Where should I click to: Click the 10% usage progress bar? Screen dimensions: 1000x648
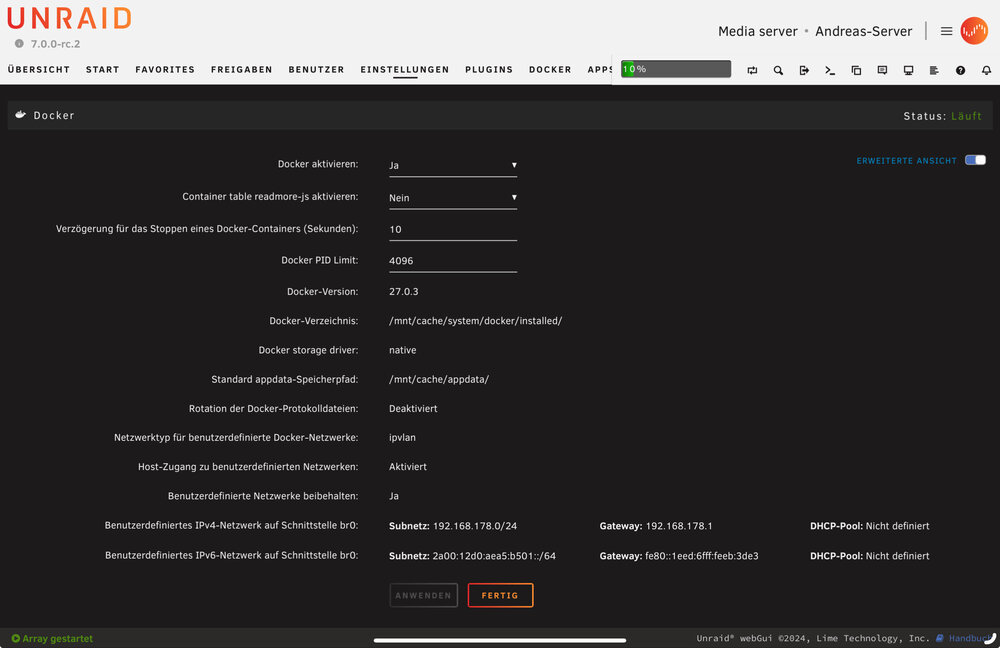(676, 69)
